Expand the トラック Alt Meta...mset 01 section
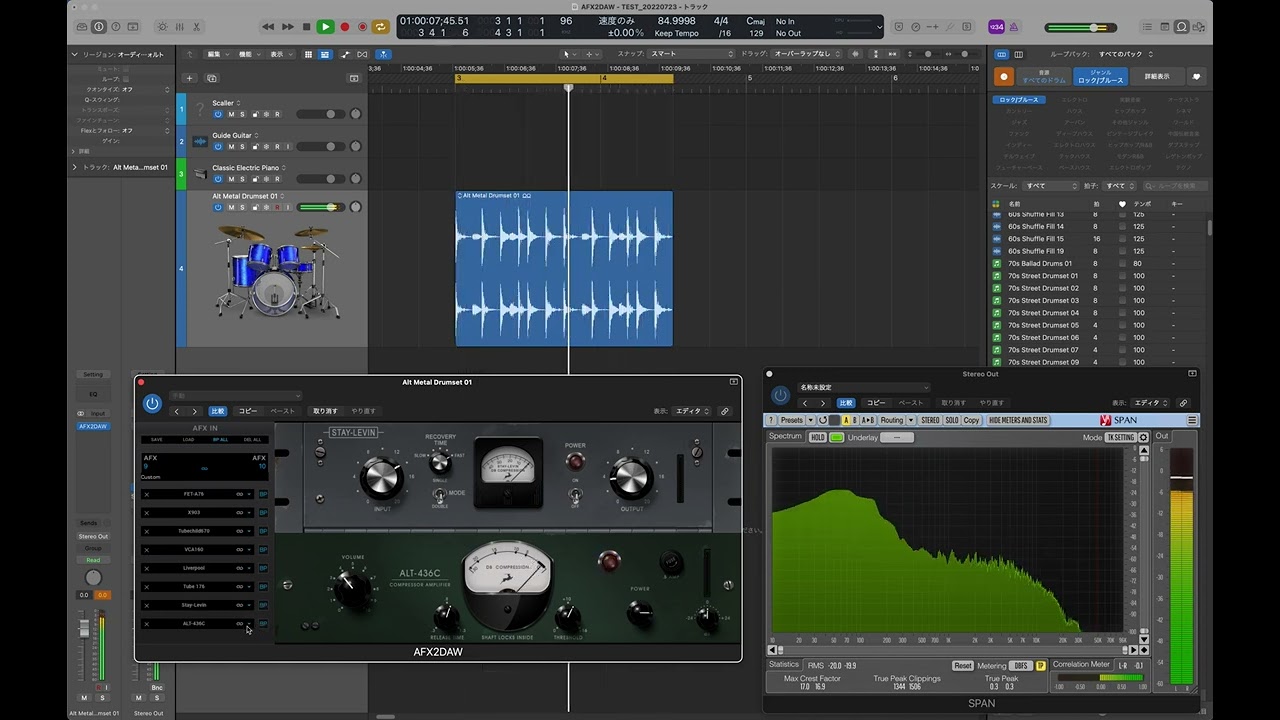 (x=74, y=167)
